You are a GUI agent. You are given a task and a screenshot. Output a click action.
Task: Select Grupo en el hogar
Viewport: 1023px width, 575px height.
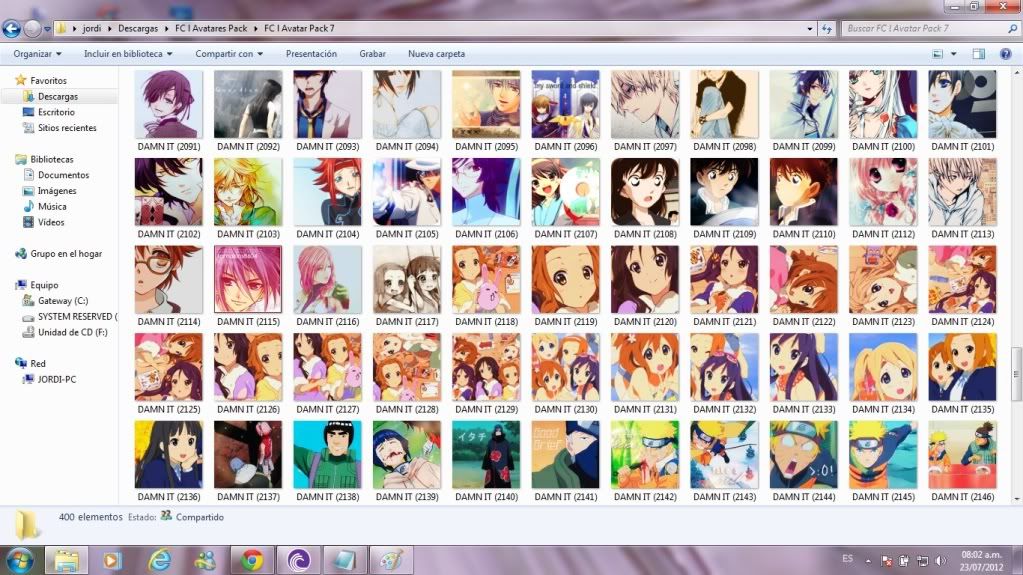tap(66, 253)
